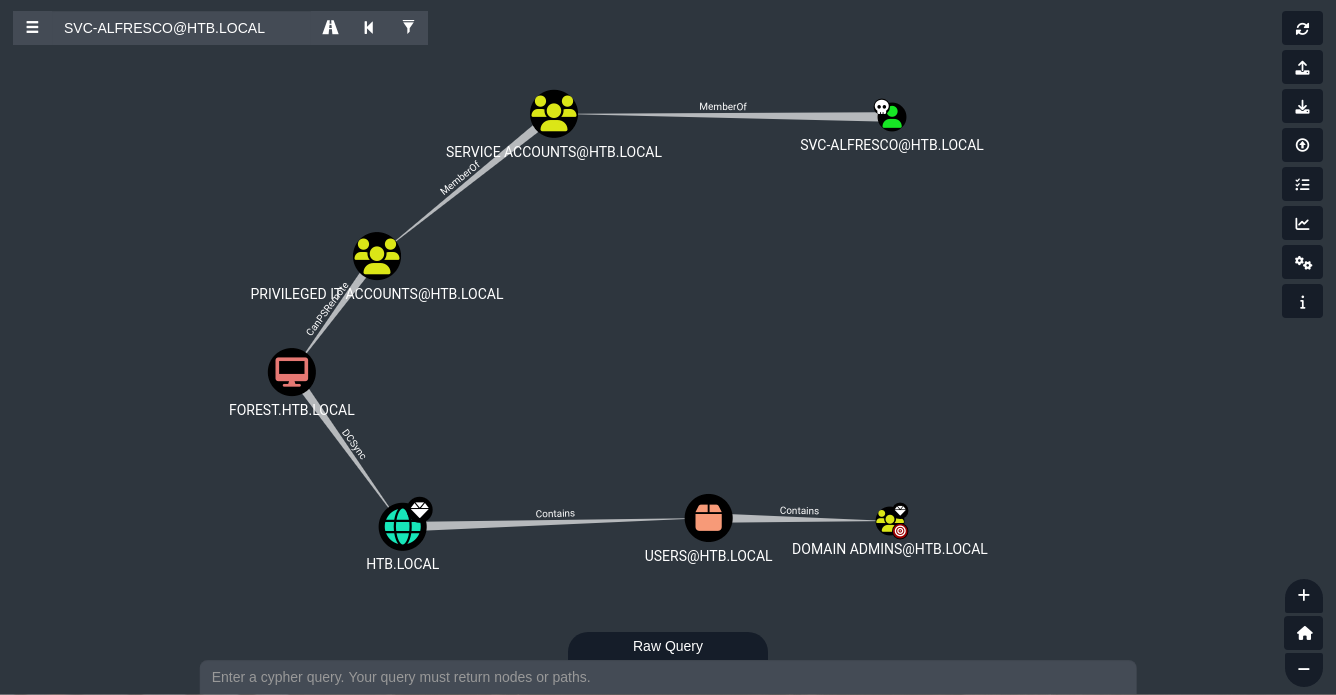Reset view with the home button
This screenshot has height=695, width=1336.
[x=1304, y=633]
